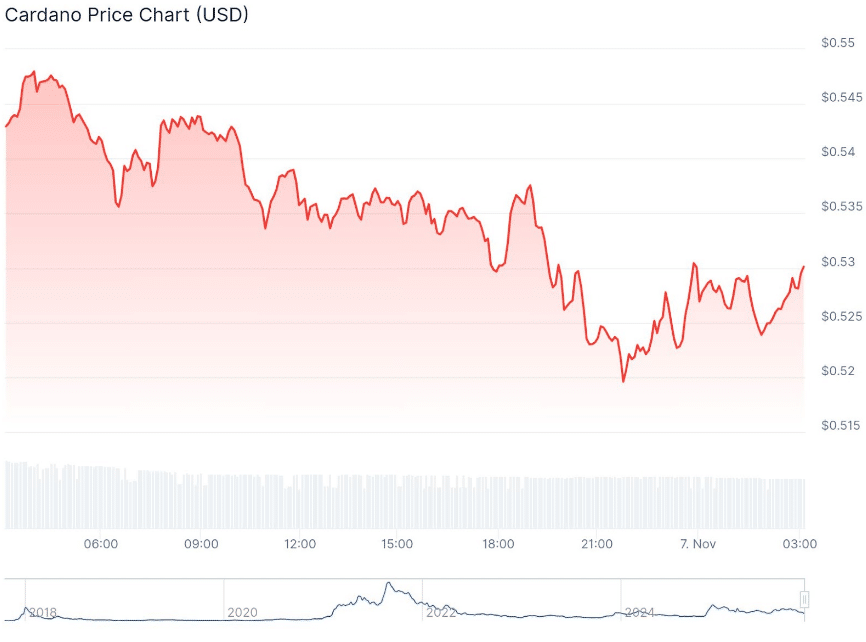Screen dimensions: 866x642
Task: Click the 03:00 label at axis end
Action: click(x=800, y=544)
